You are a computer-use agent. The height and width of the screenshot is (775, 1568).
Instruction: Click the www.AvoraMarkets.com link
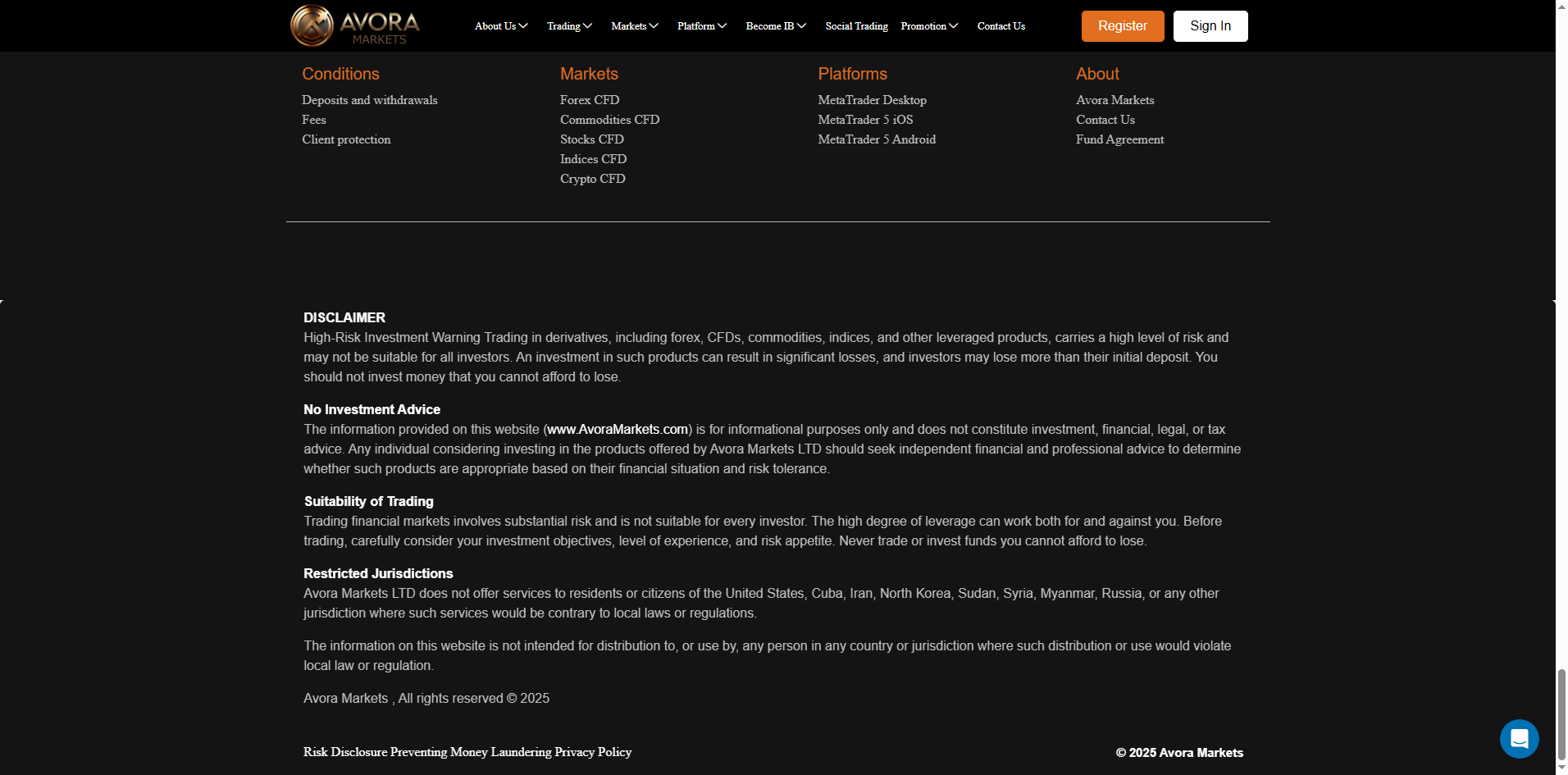(618, 429)
